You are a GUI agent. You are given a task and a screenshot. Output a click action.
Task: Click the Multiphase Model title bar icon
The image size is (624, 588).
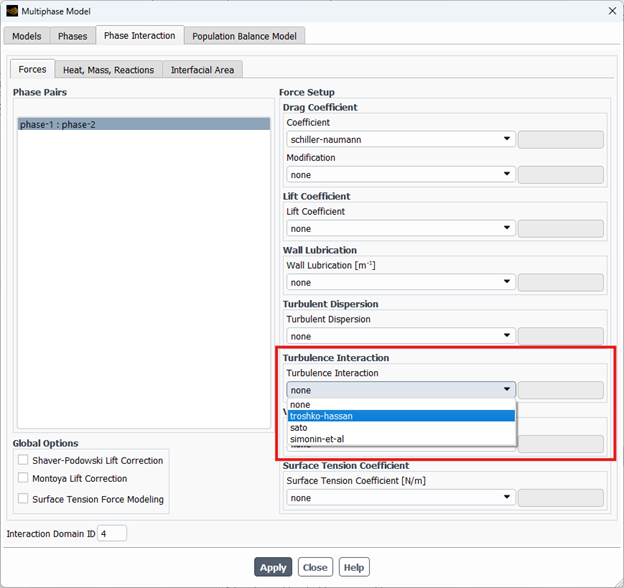tap(12, 11)
